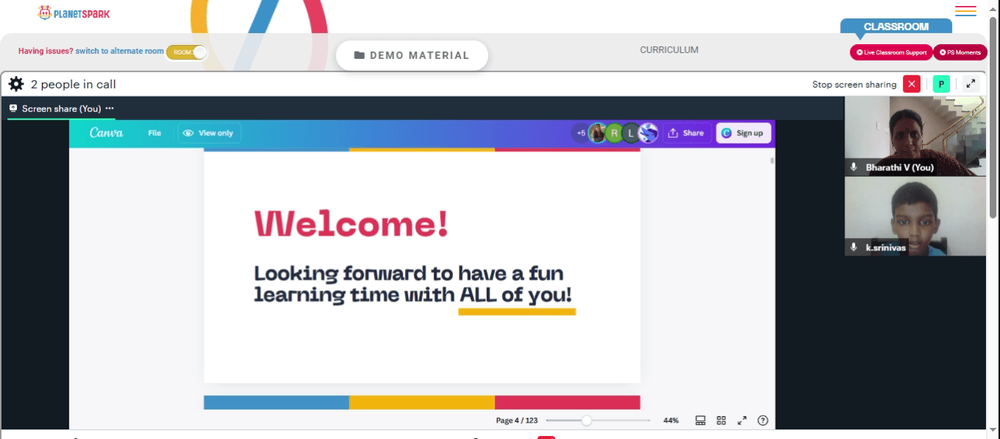Screen dimensions: 1000x439
Task: Open PS Moments button
Action: 960,52
